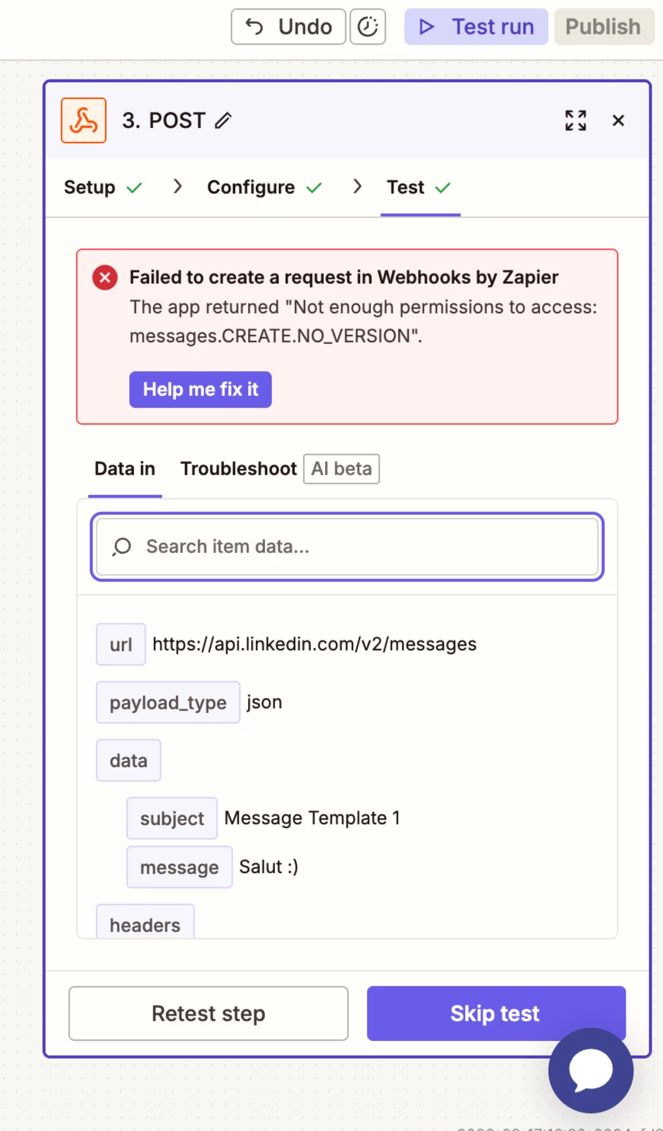Click the Publish button
This screenshot has width=663, height=1131.
603,27
